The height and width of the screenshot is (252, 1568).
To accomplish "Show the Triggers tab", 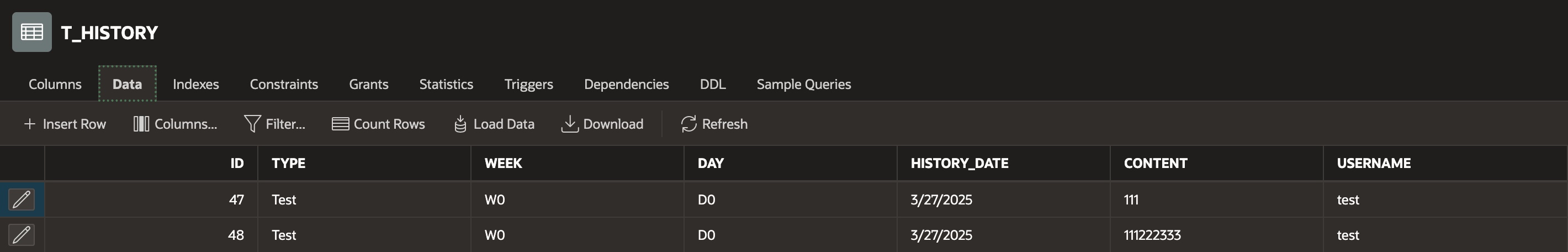I will coord(528,84).
